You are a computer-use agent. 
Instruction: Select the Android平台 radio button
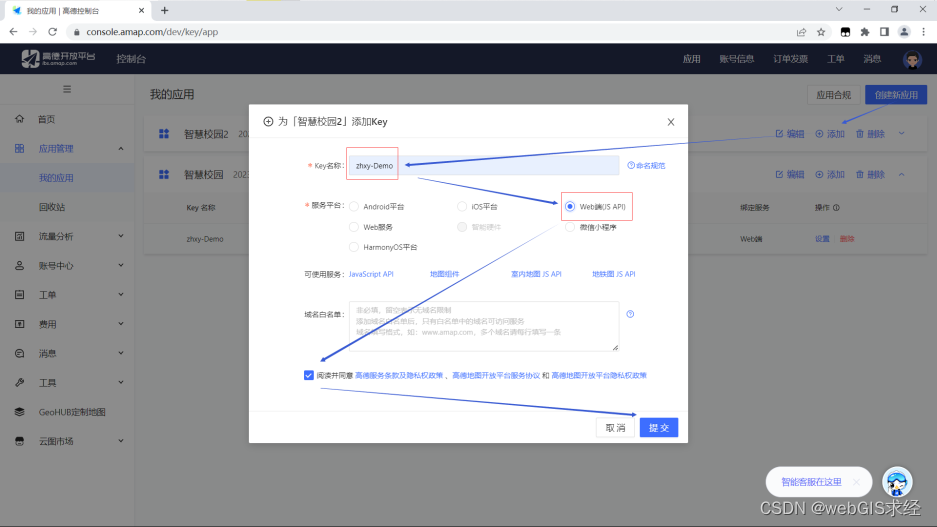pyautogui.click(x=354, y=207)
